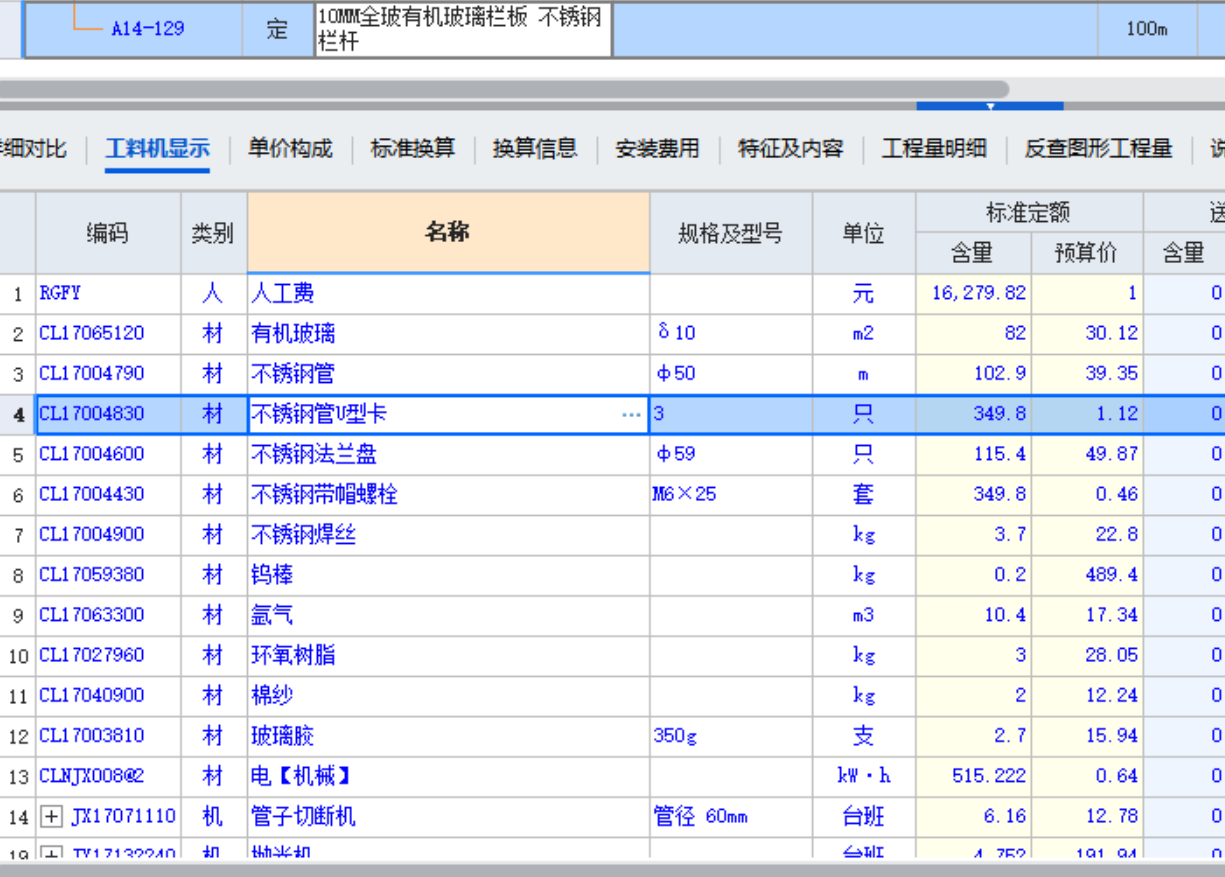Click the 管径 60mm specification cell
This screenshot has width=1225, height=877.
tap(731, 817)
